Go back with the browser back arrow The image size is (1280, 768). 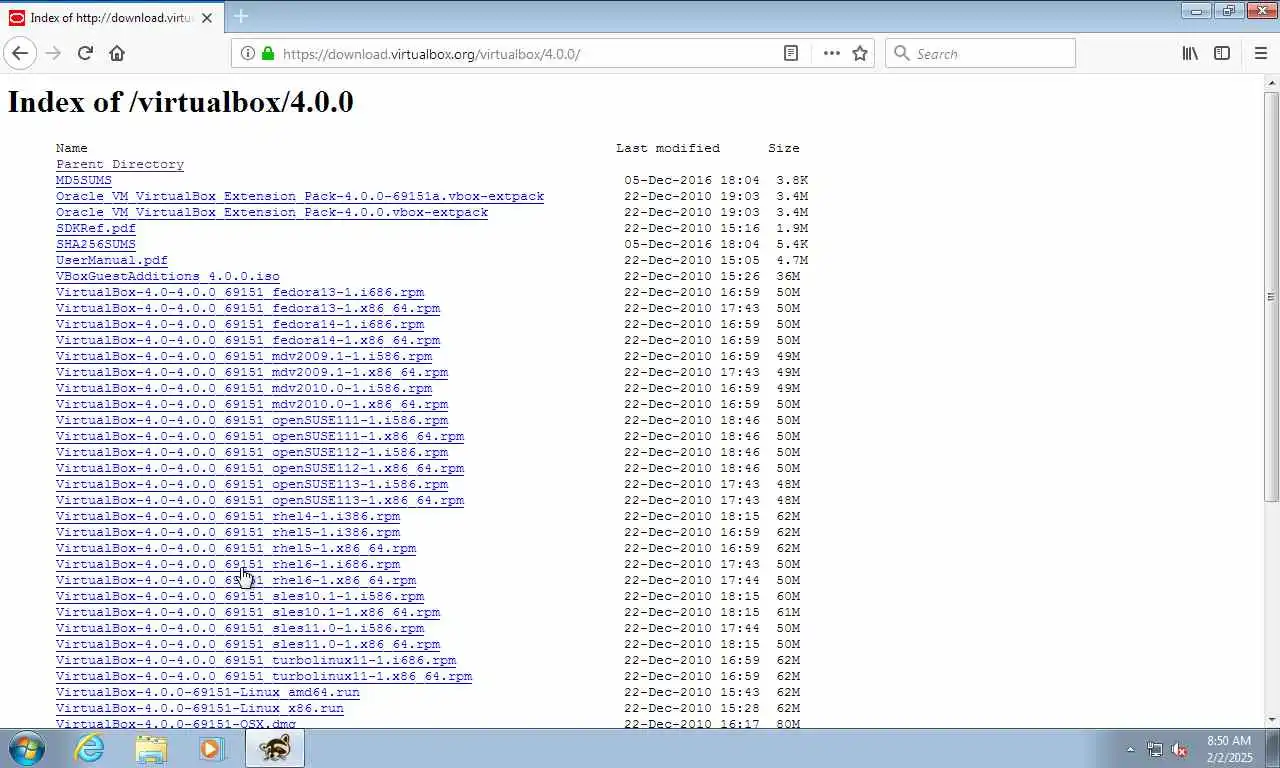(20, 53)
